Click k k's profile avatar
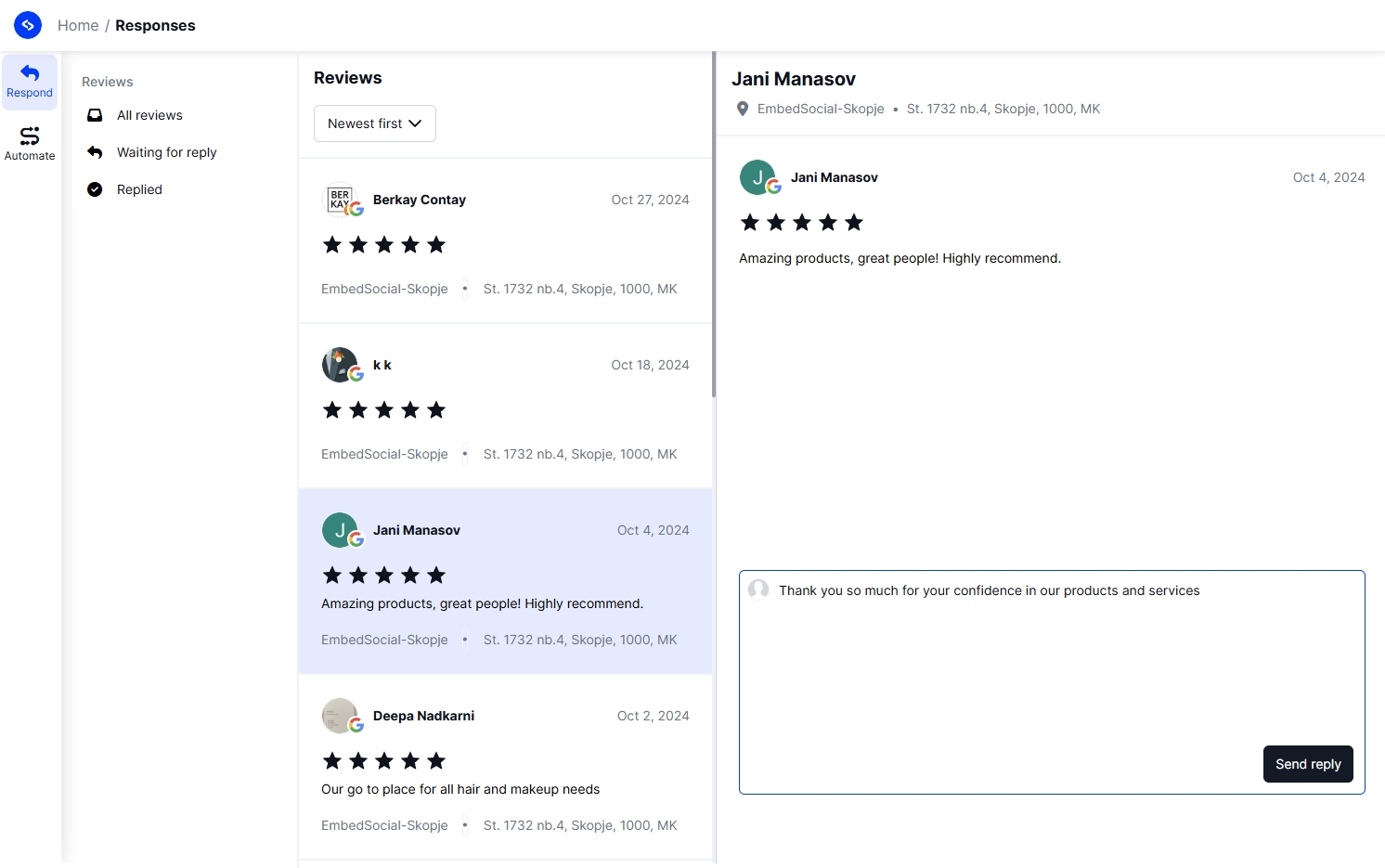Image resolution: width=1385 pixels, height=868 pixels. [x=341, y=364]
